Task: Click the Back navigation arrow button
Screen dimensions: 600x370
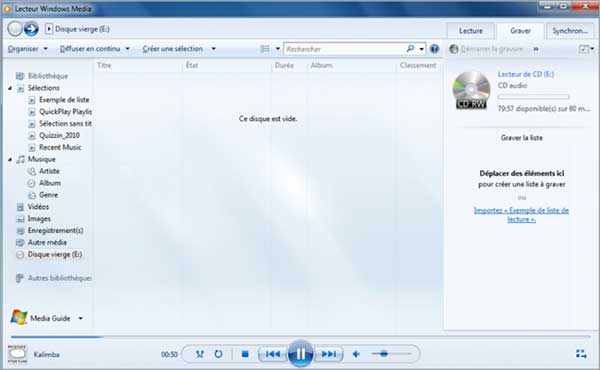Action: [x=15, y=29]
